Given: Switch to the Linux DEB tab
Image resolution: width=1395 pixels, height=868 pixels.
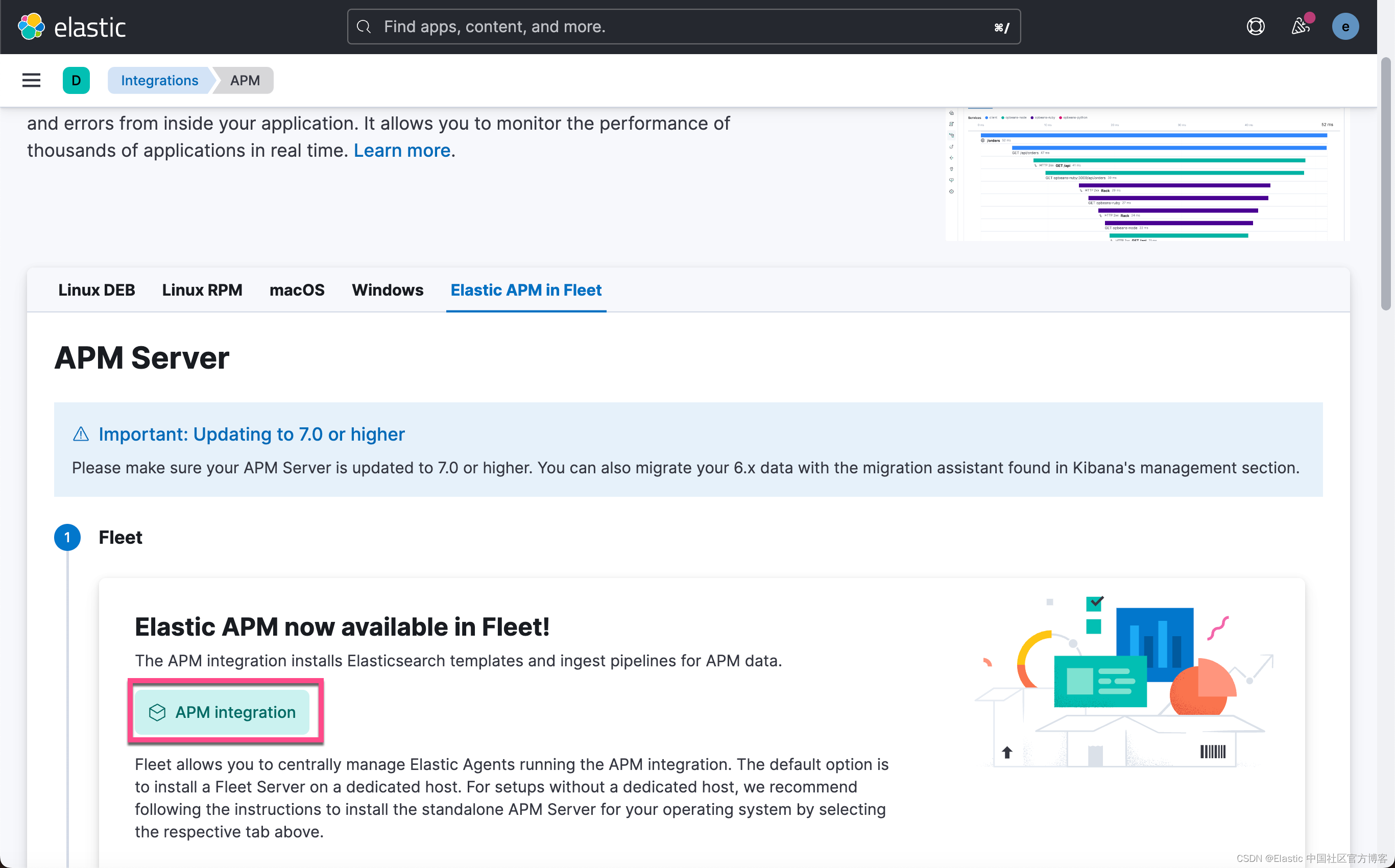Looking at the screenshot, I should tap(97, 290).
